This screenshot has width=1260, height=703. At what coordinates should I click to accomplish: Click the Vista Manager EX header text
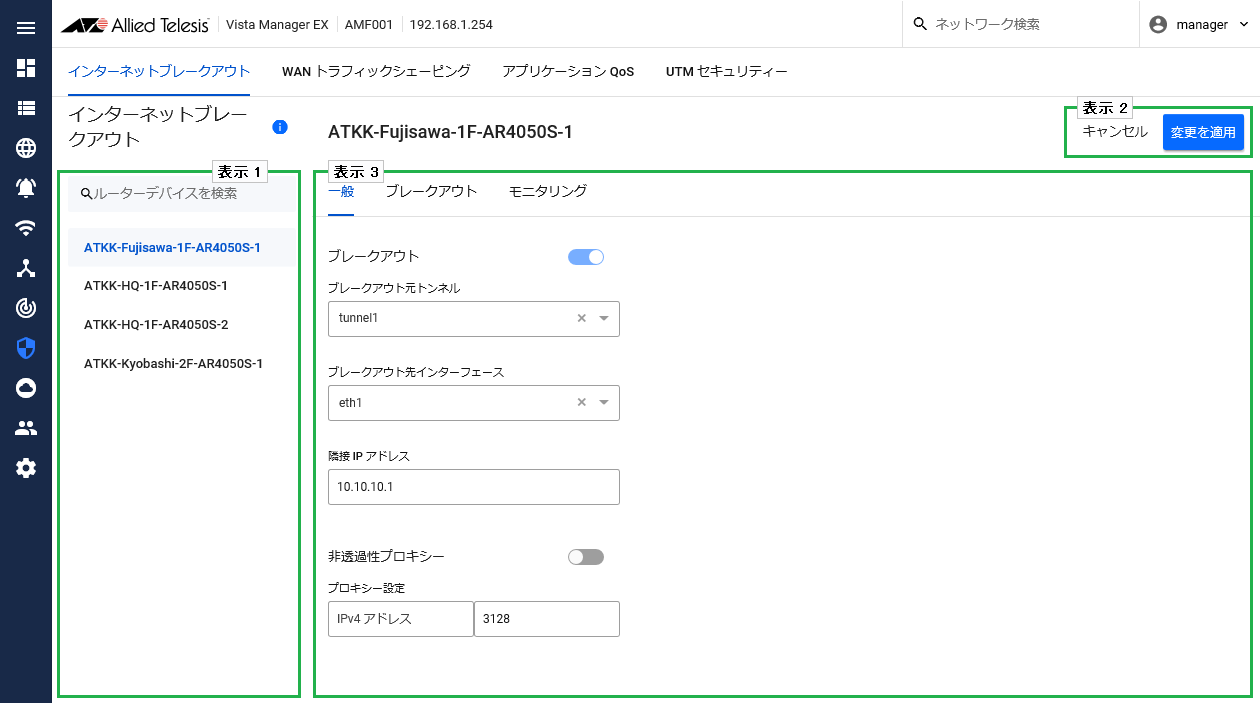tap(277, 24)
